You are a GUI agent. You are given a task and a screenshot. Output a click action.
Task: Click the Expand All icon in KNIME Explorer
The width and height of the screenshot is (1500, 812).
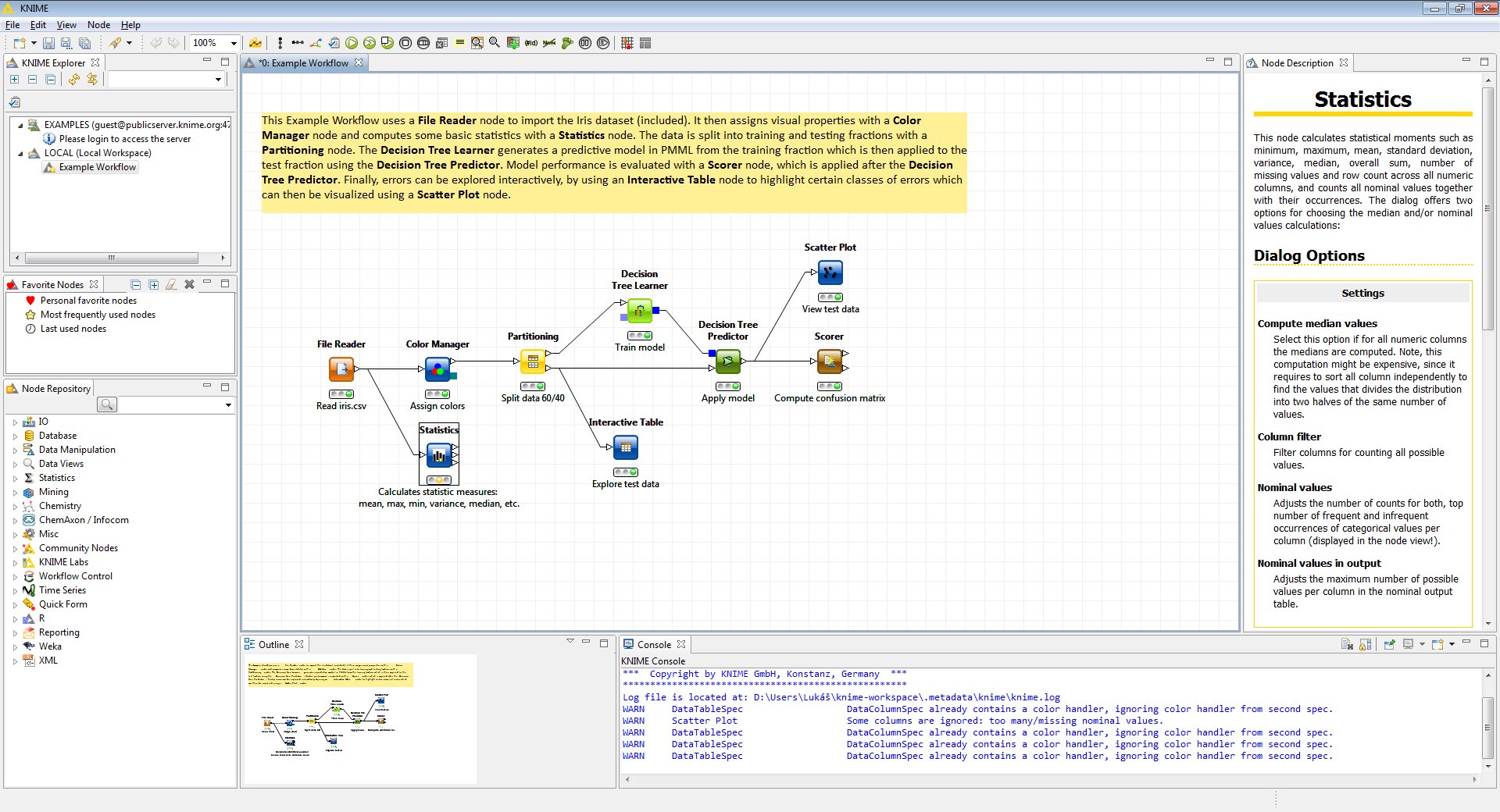pyautogui.click(x=14, y=79)
